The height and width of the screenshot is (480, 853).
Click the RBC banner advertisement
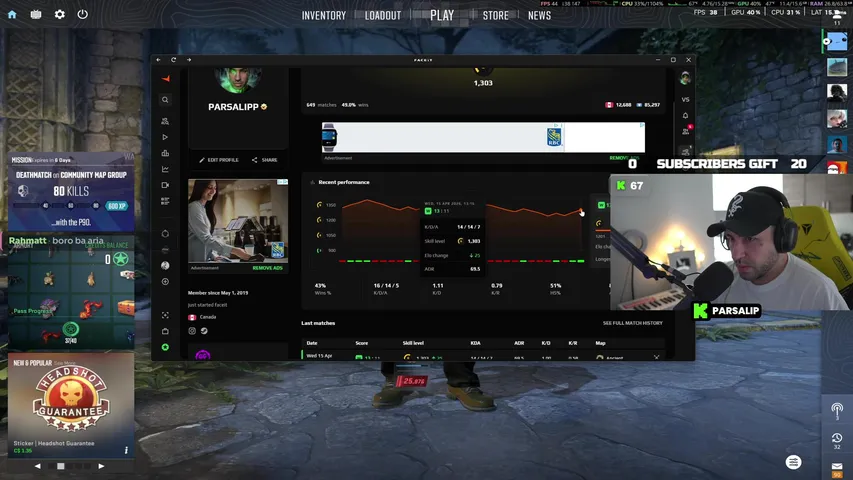483,137
